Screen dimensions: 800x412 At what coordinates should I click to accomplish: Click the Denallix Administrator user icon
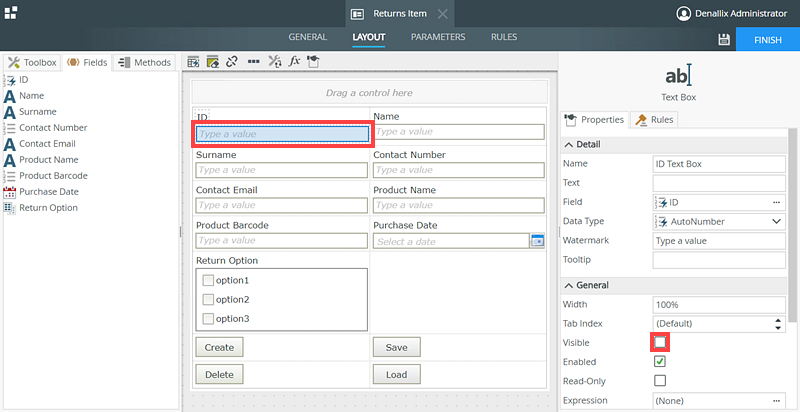coord(684,14)
